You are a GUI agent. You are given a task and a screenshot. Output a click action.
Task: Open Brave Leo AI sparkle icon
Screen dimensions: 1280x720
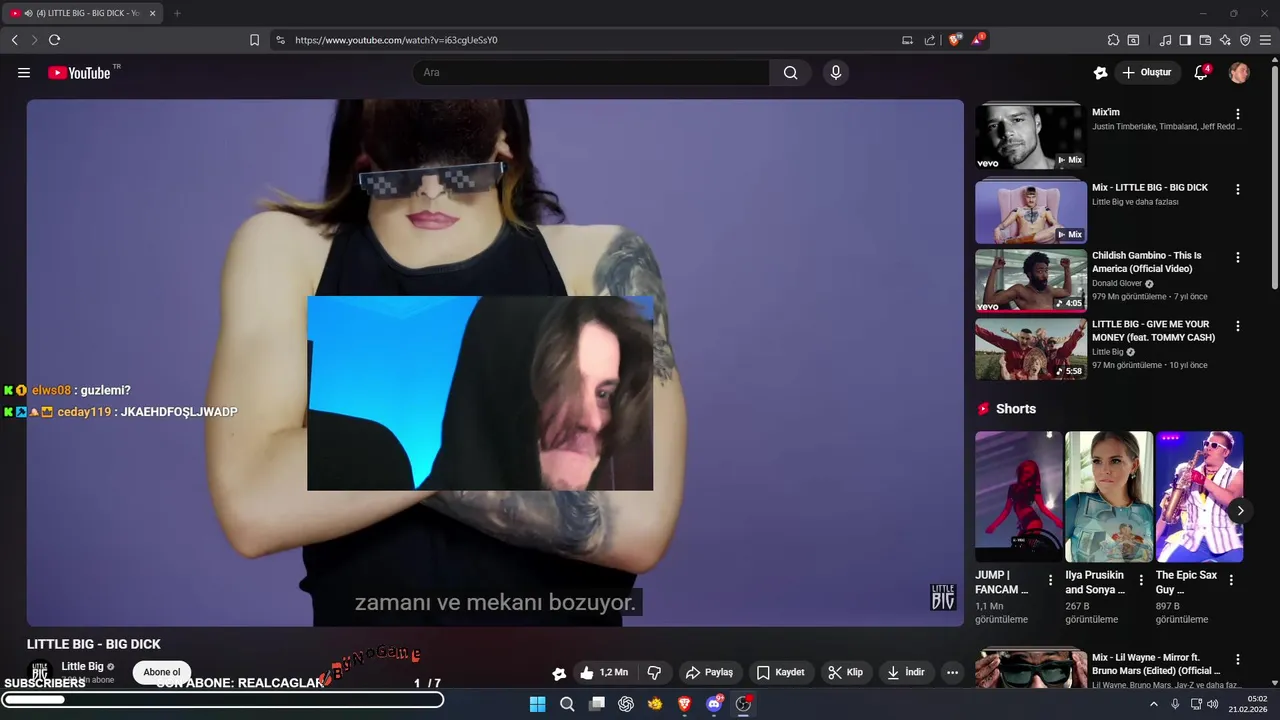pos(1225,40)
